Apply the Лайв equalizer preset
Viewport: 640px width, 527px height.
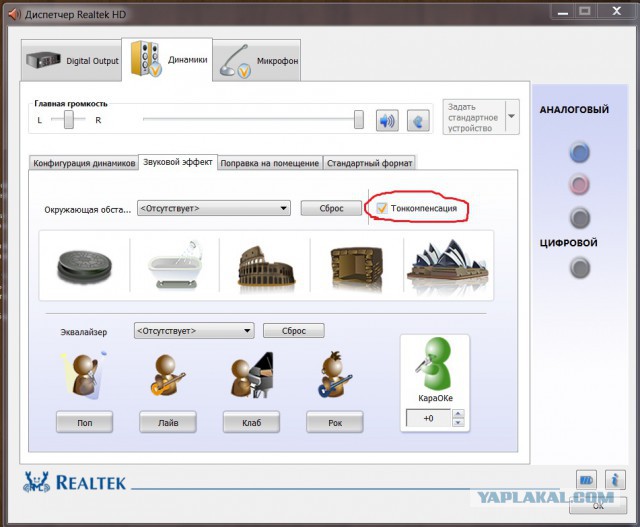(x=168, y=422)
